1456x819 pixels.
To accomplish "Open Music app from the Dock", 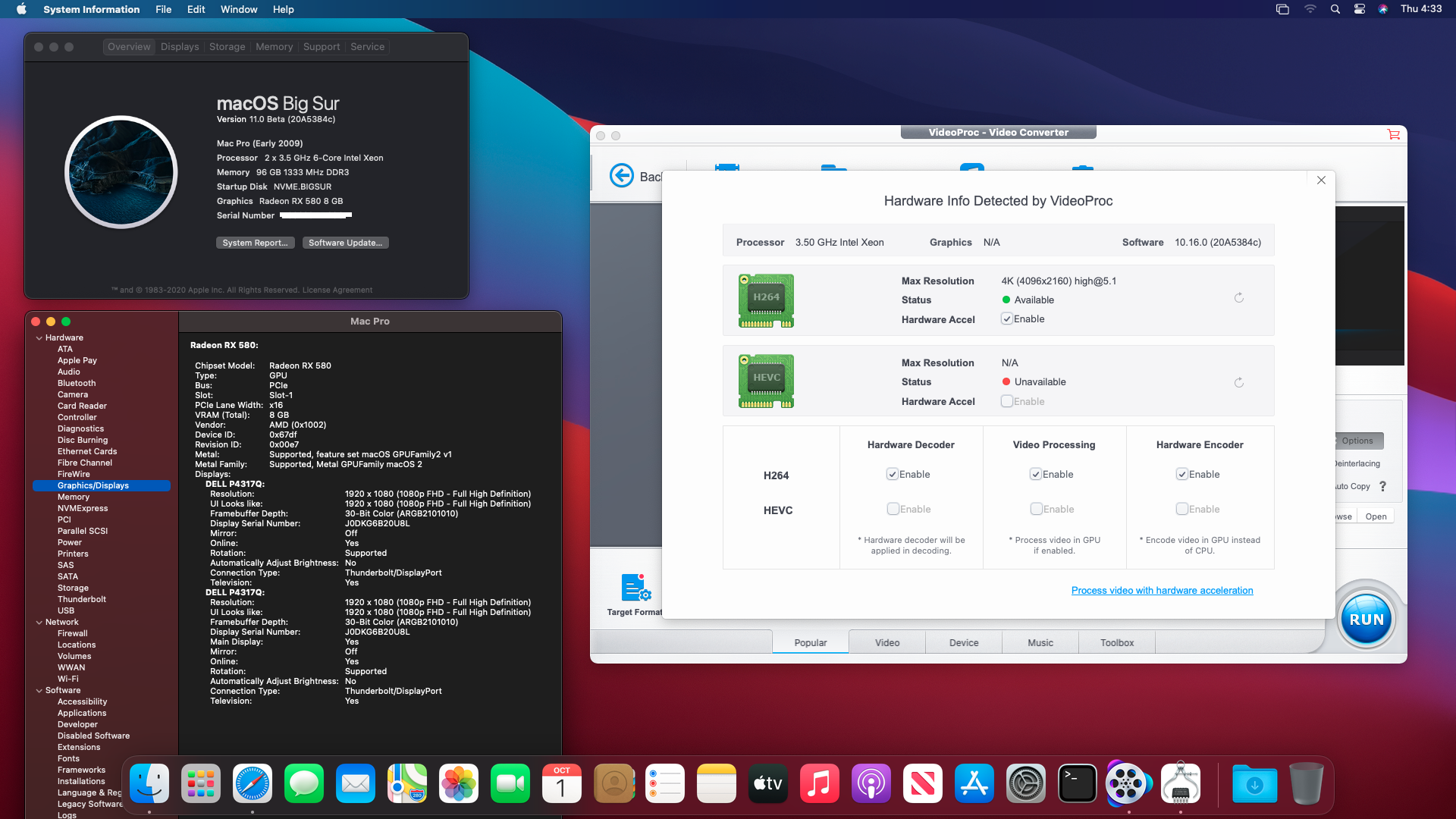I will point(820,783).
